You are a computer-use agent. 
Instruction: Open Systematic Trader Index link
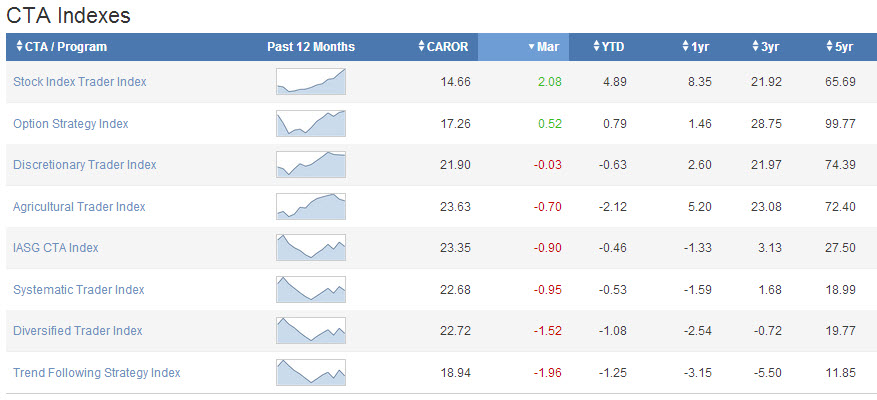79,290
